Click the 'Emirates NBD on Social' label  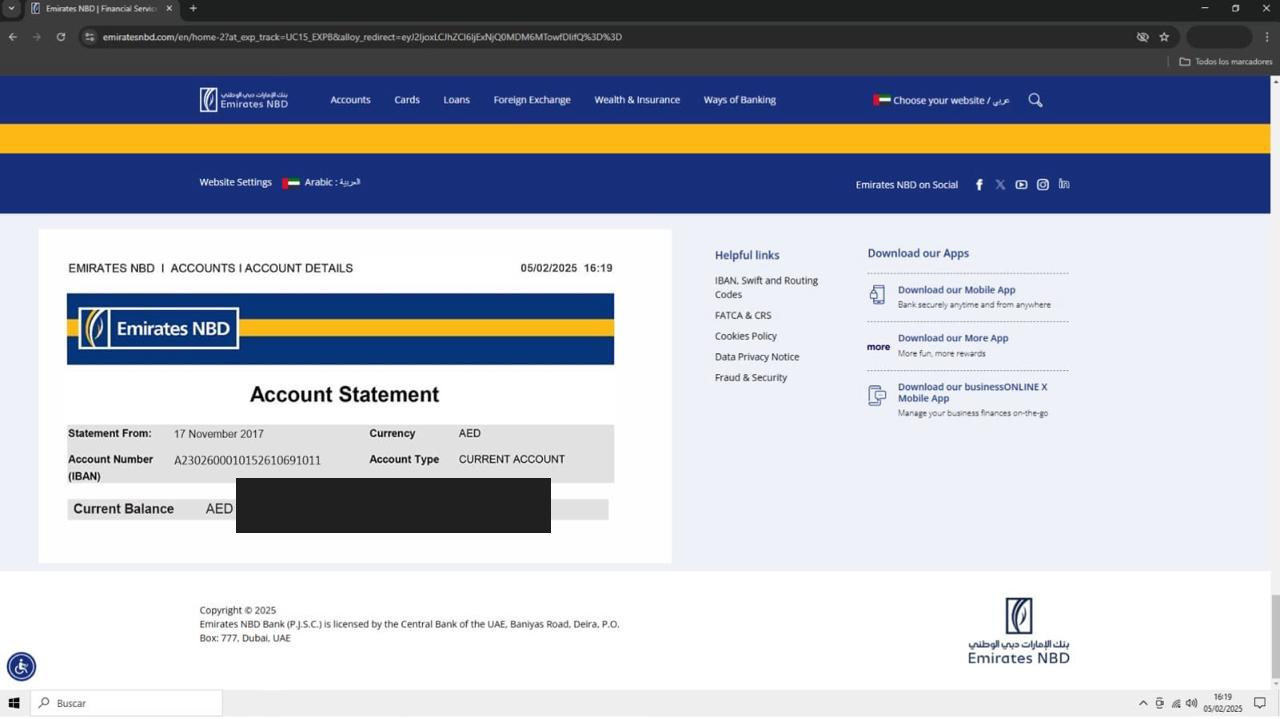pyautogui.click(x=907, y=185)
